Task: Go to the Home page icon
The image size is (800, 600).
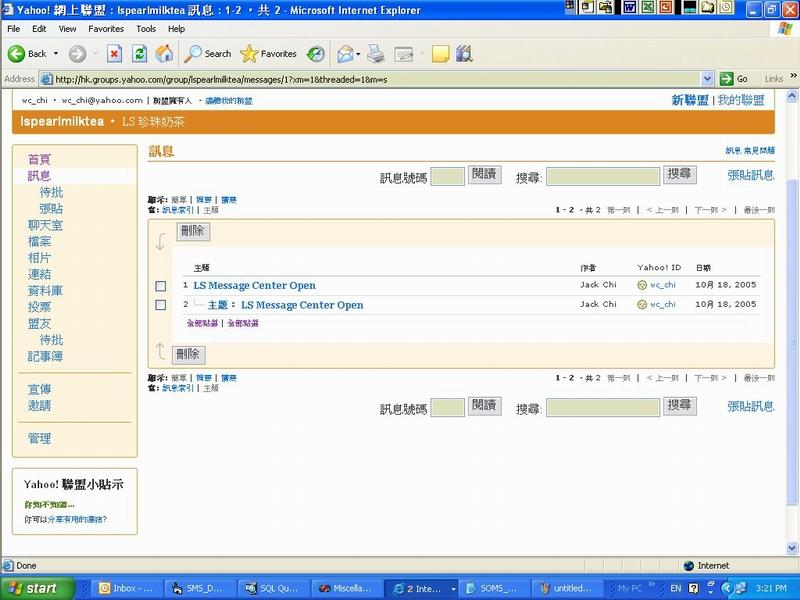Action: 164,54
